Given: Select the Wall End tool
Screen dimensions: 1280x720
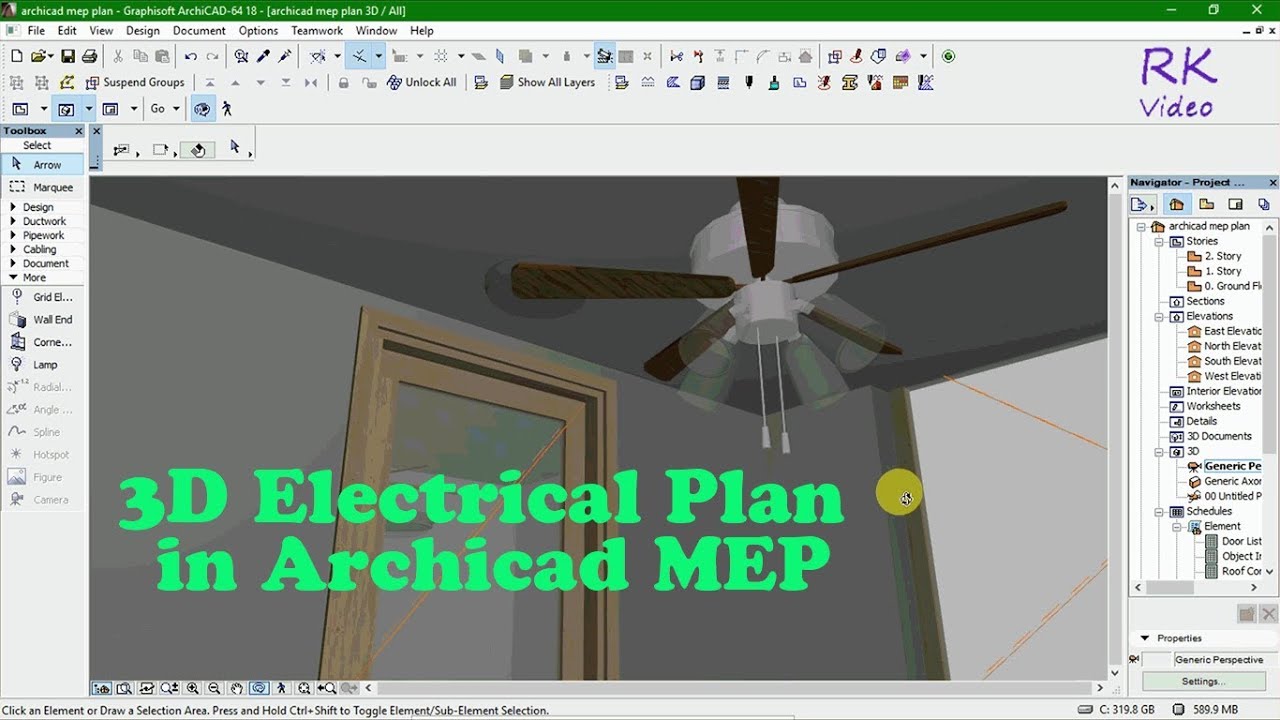Looking at the screenshot, I should coord(43,320).
